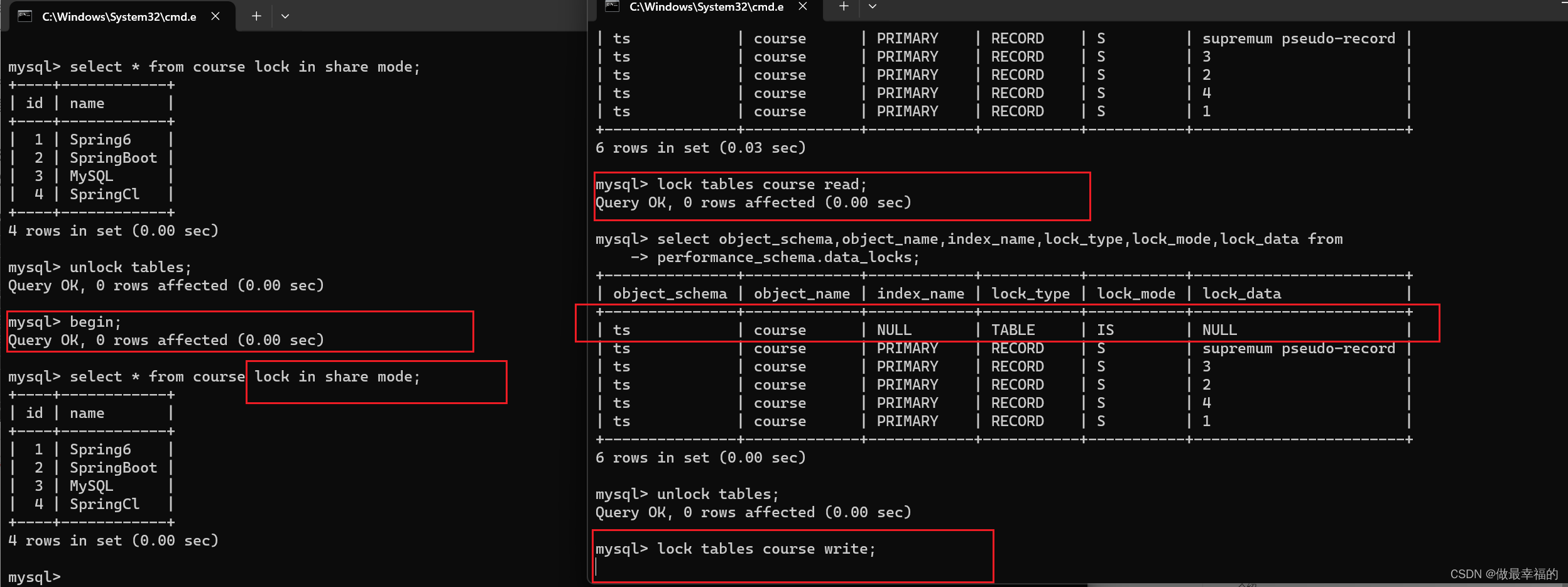Click 'lock tables course write;' command text

tap(766, 549)
